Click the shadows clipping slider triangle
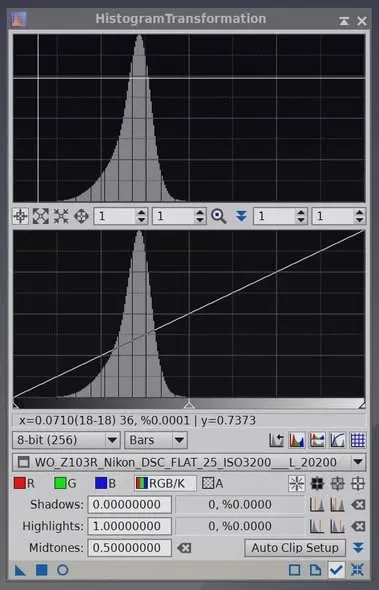Screen dimensions: 379x590 click(15, 405)
